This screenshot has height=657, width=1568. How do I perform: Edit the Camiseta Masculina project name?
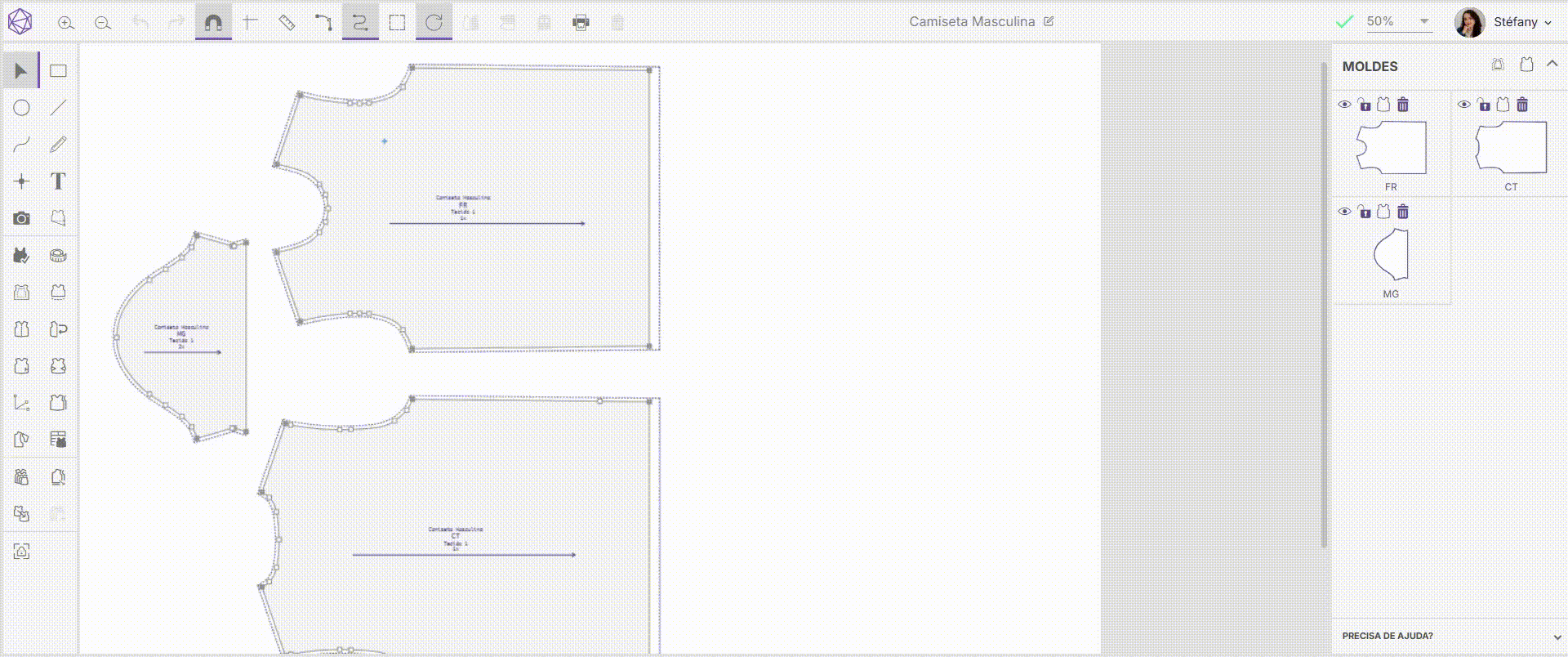[x=1049, y=21]
